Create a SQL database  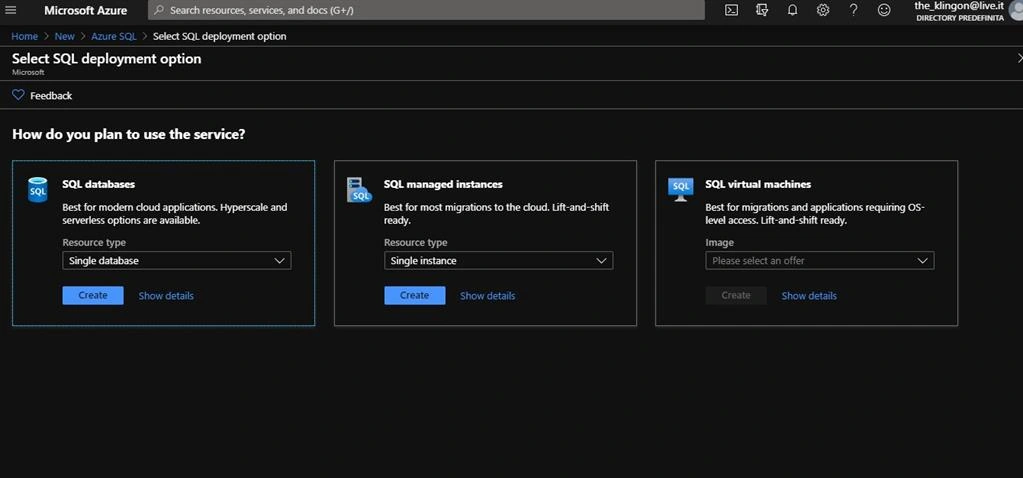(93, 295)
